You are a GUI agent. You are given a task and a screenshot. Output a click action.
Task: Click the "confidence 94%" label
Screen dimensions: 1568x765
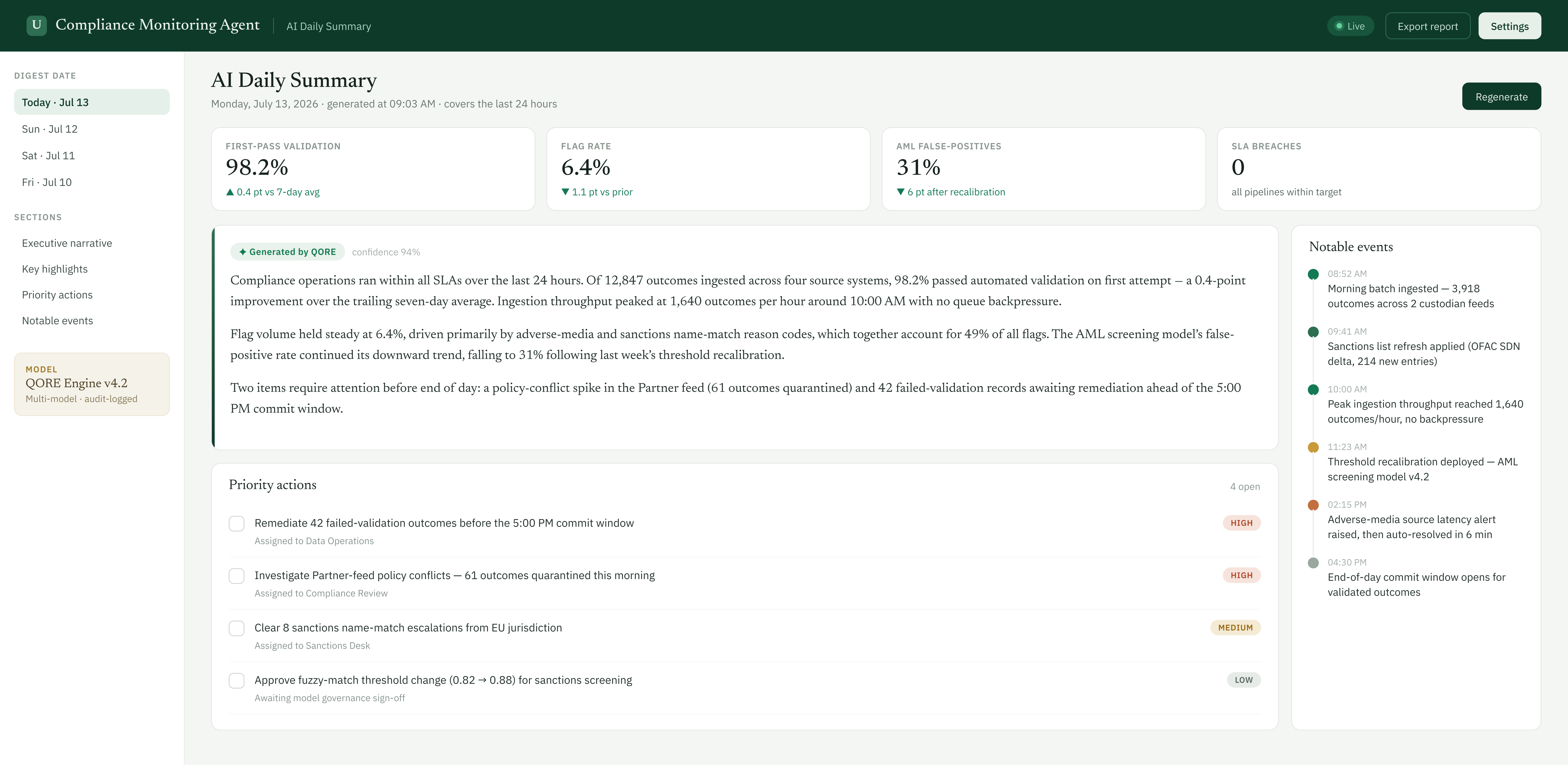[x=386, y=252]
